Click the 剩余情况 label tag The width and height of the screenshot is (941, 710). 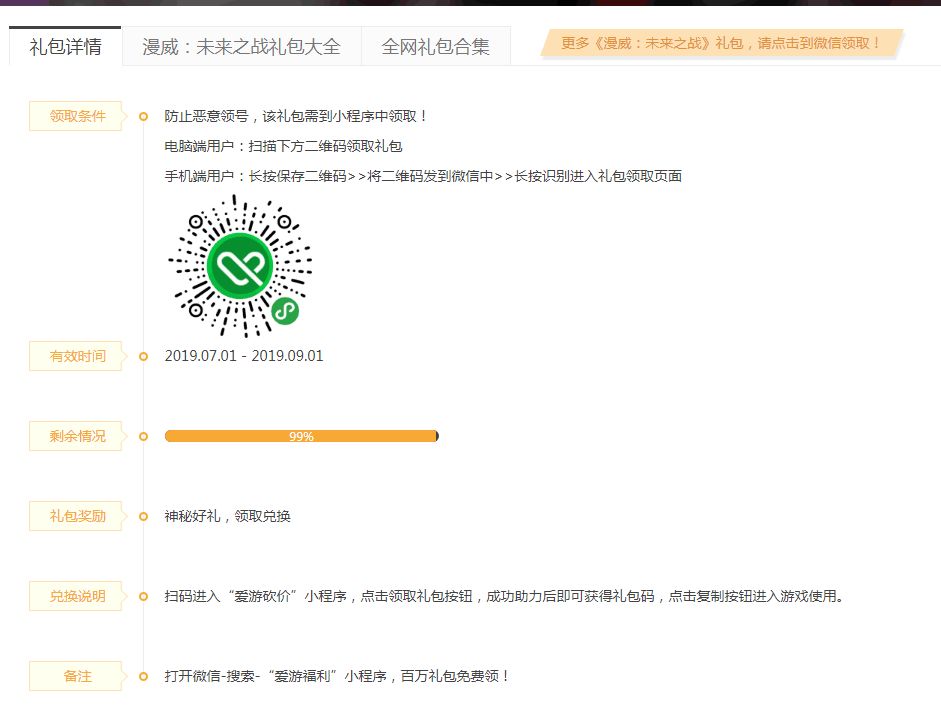pos(77,436)
